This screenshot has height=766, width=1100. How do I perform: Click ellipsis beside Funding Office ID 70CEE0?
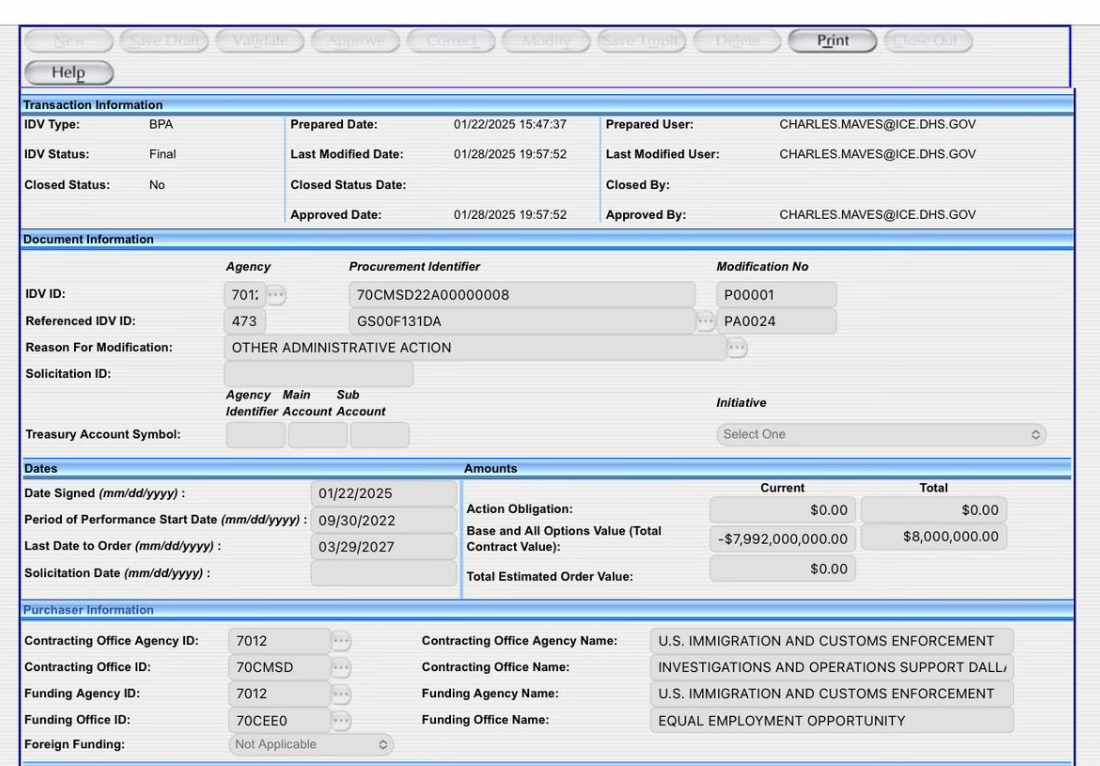[341, 720]
